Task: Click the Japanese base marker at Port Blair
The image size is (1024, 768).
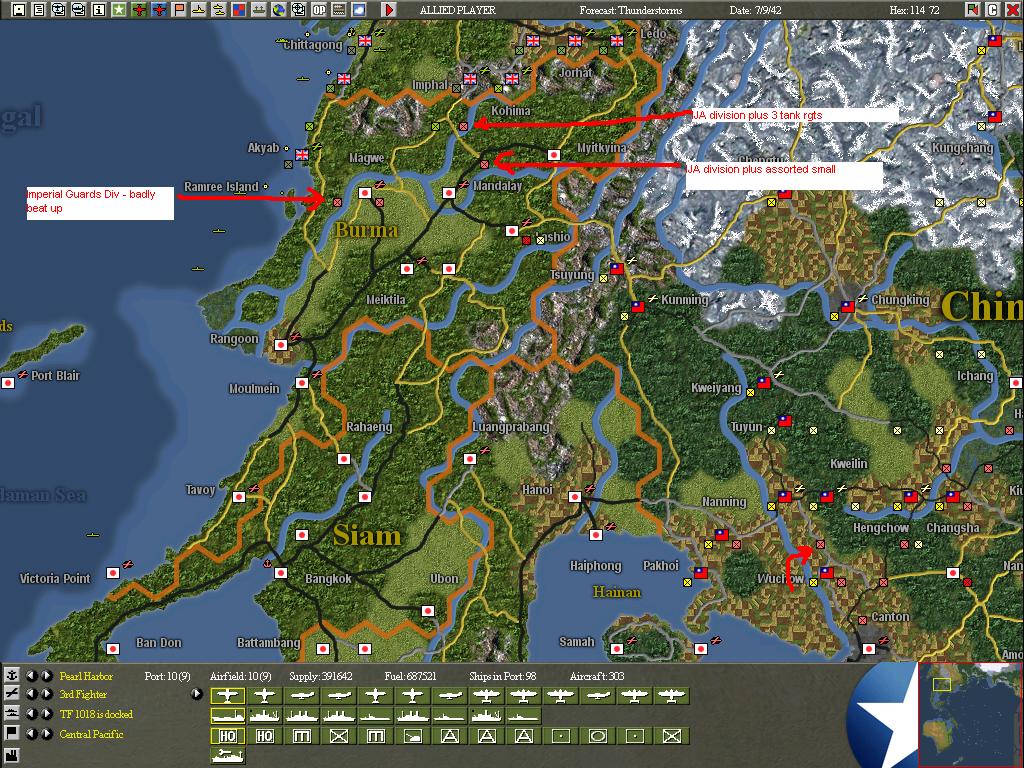Action: pyautogui.click(x=8, y=383)
